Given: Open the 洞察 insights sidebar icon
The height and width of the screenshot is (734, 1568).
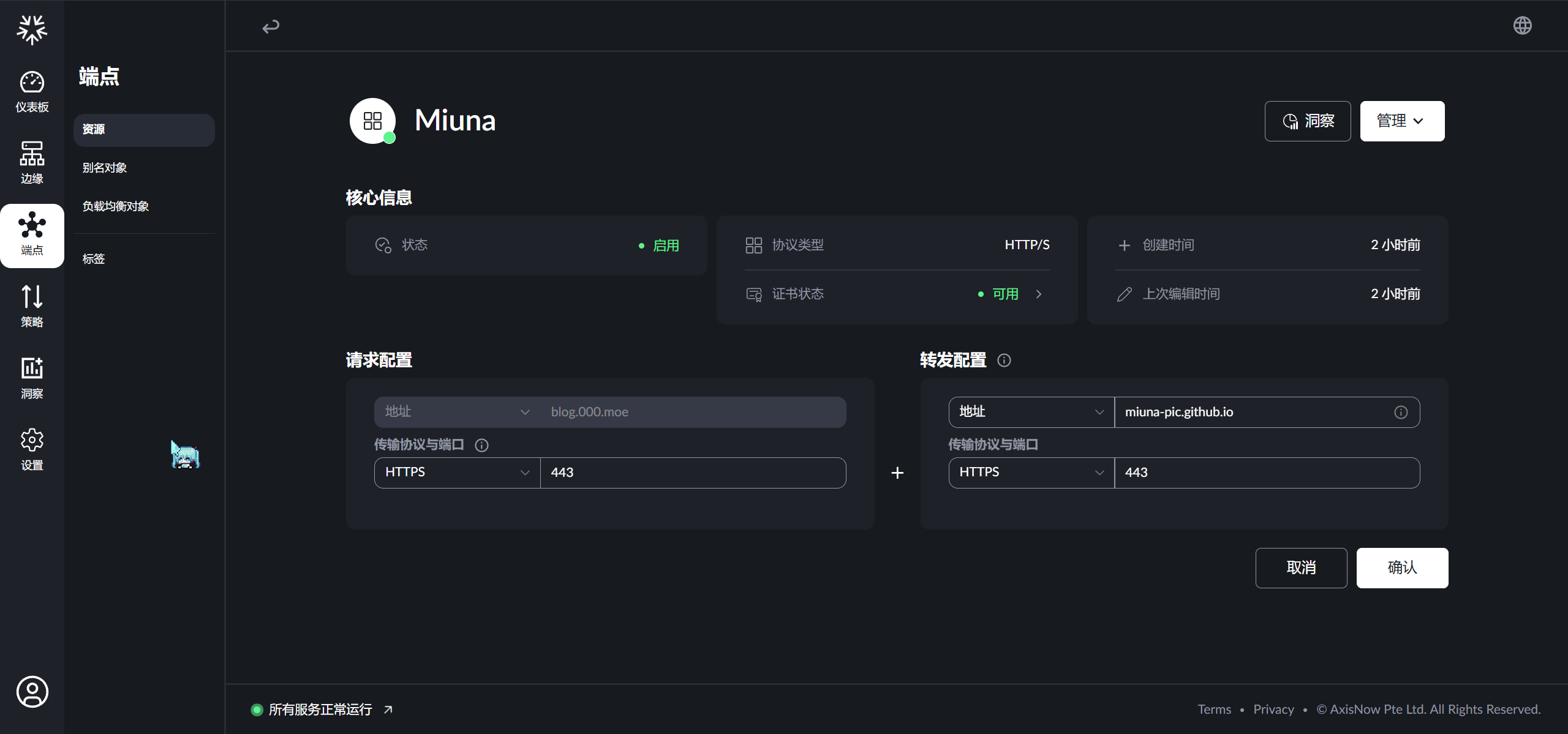Looking at the screenshot, I should click(x=32, y=378).
